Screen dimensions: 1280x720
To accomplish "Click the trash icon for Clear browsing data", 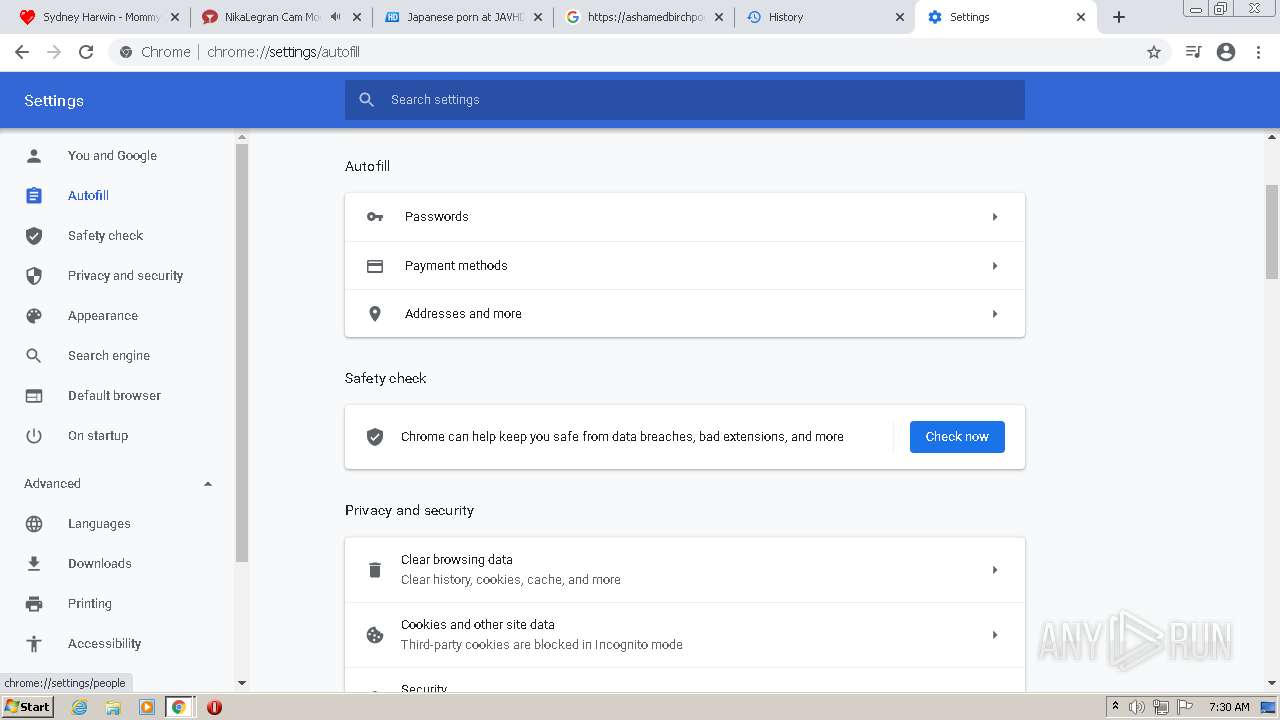I will point(375,570).
